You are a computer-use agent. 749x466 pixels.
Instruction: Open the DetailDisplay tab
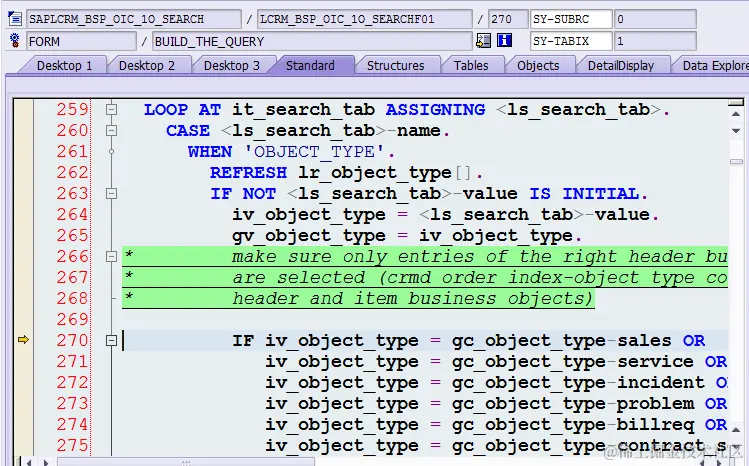(x=621, y=65)
